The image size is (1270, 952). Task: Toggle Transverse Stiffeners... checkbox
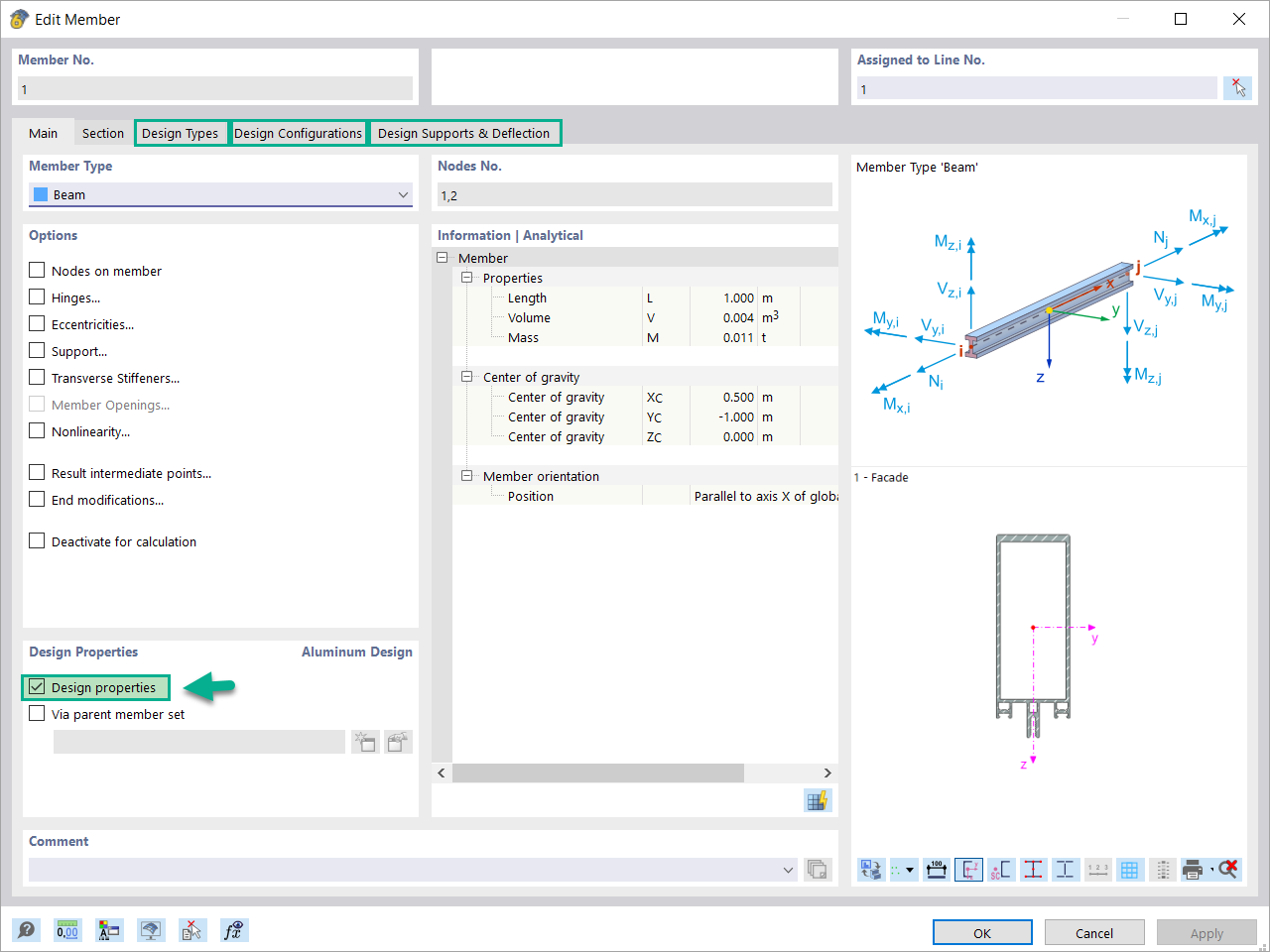tap(37, 377)
